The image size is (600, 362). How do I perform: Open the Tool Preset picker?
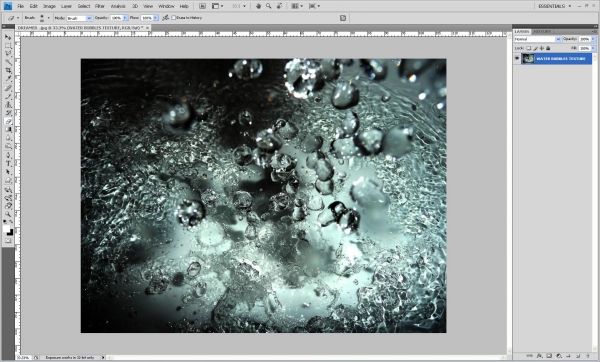(x=13, y=18)
